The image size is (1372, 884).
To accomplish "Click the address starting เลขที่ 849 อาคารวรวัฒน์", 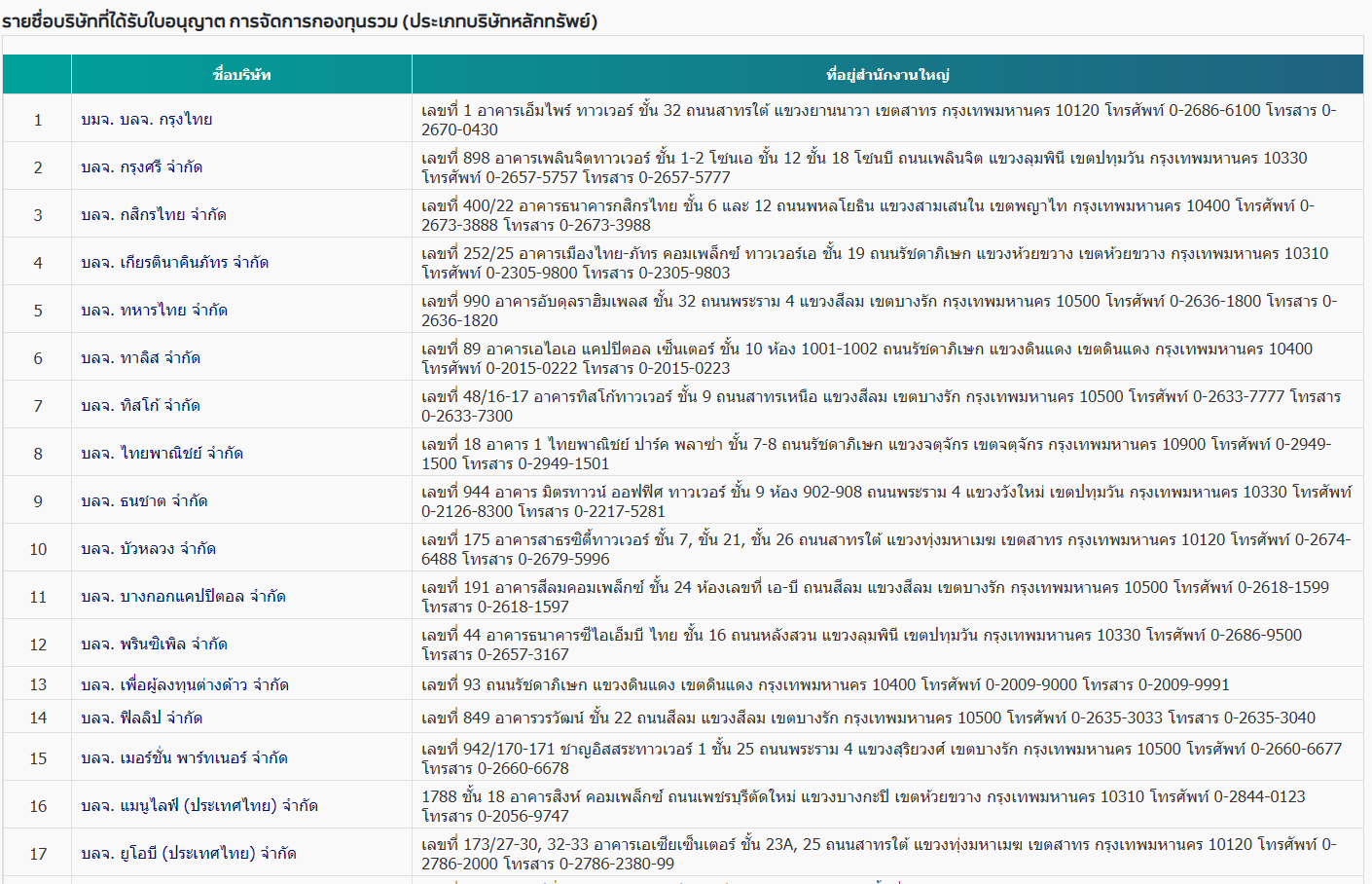I will coord(868,718).
